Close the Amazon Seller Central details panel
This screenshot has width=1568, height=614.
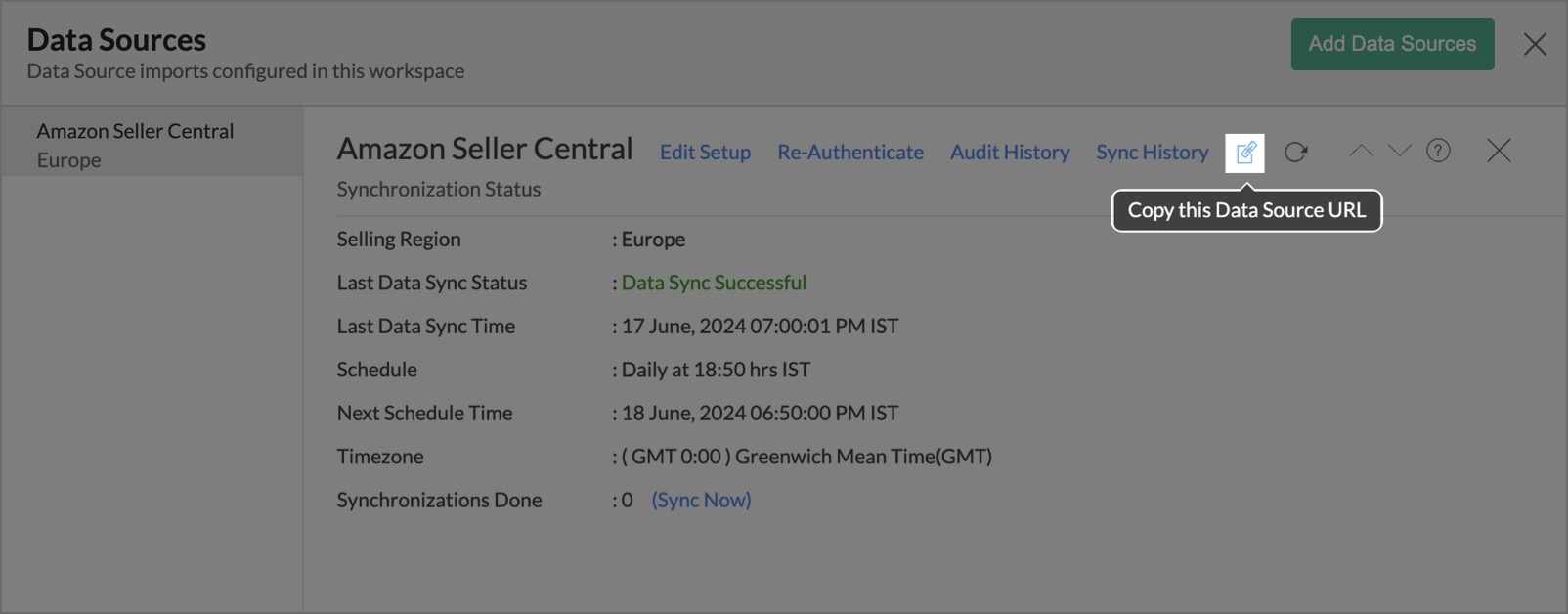[1498, 151]
